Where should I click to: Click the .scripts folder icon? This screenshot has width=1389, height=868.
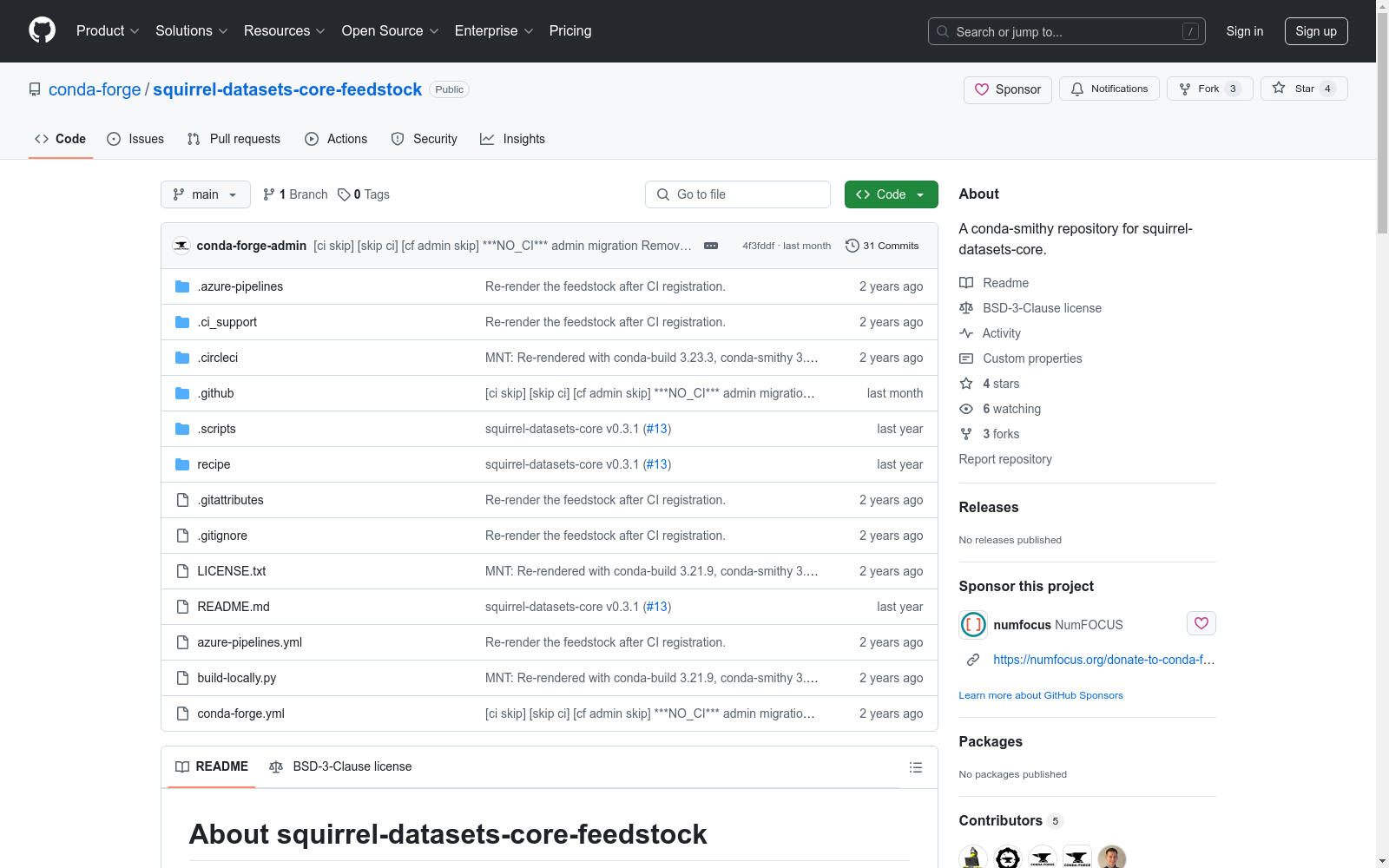click(x=182, y=429)
